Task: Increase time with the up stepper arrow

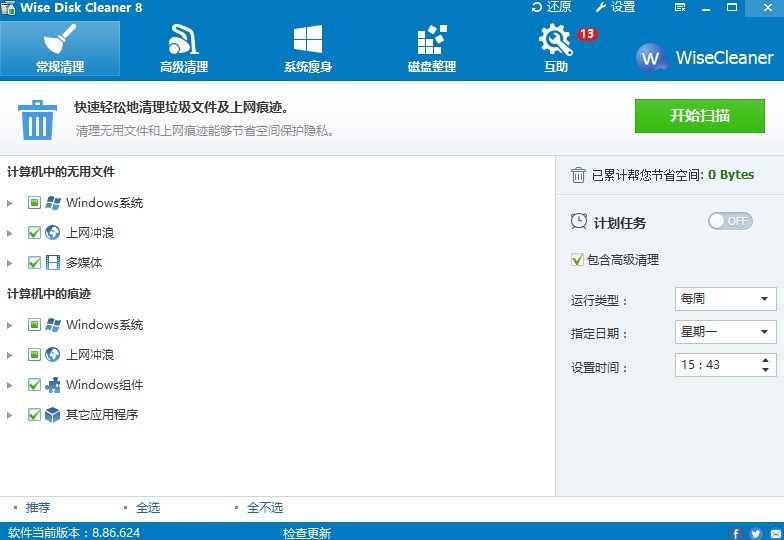Action: (x=766, y=360)
